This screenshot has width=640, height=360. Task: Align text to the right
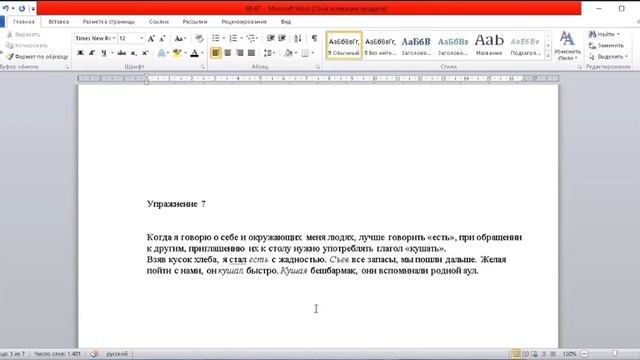tap(240, 53)
